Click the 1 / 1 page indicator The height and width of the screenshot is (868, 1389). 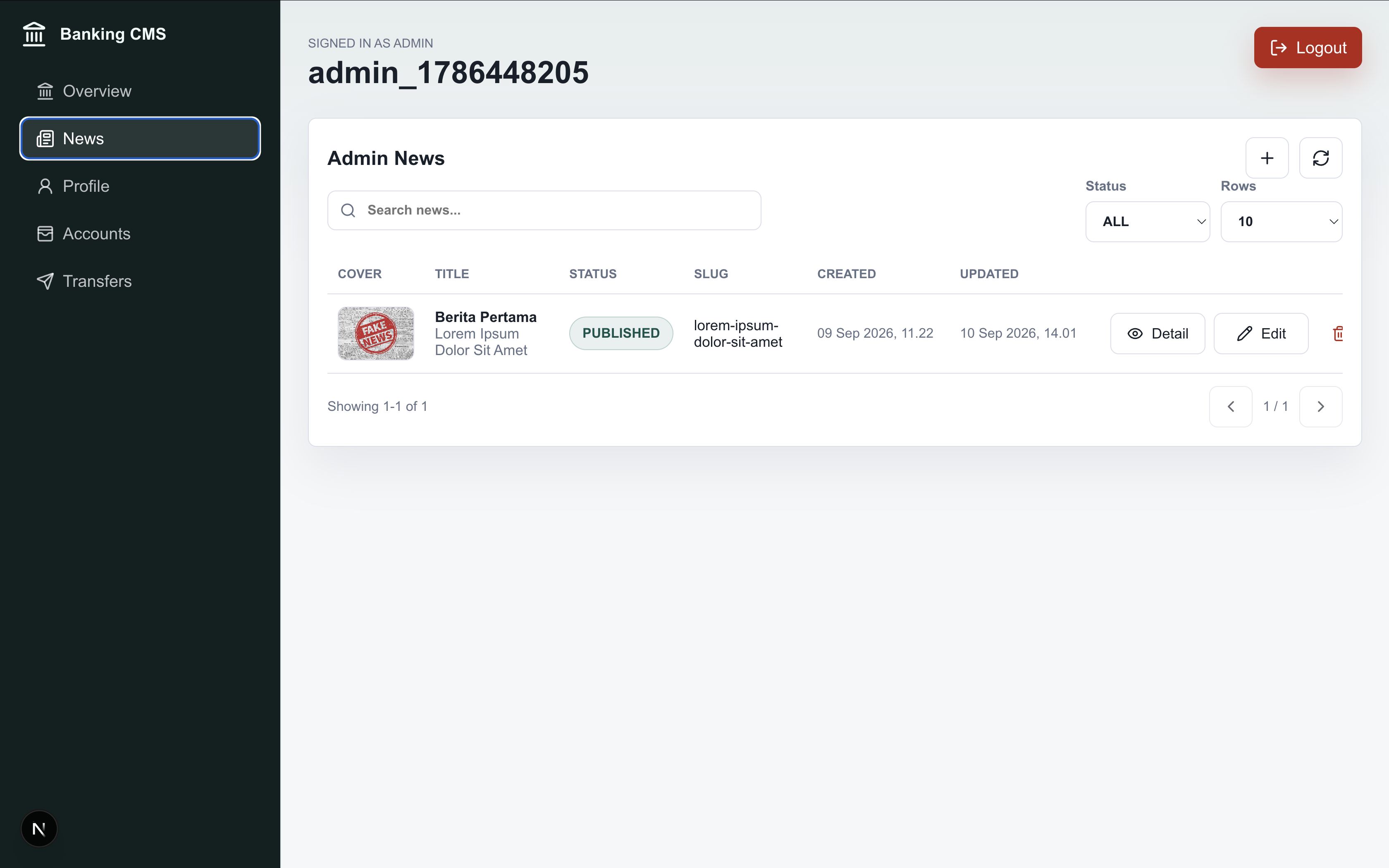point(1275,406)
